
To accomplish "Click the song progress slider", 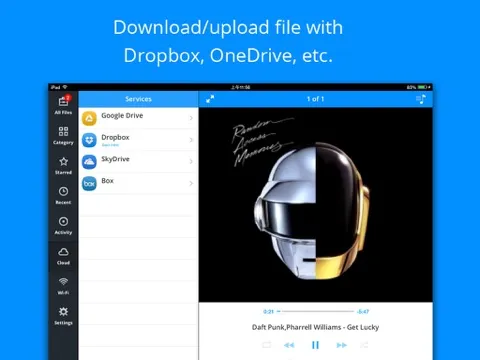I will [x=315, y=311].
